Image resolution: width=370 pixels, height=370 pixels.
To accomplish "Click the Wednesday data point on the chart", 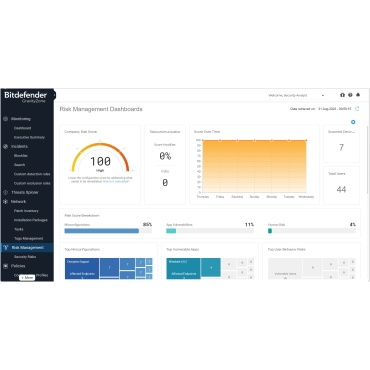I will 306,140.
